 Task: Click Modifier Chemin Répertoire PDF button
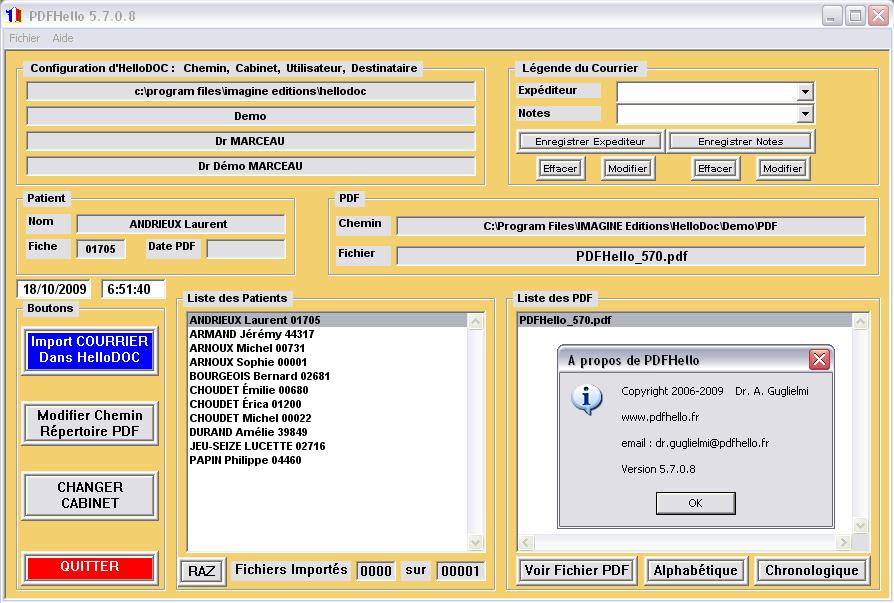[x=90, y=424]
